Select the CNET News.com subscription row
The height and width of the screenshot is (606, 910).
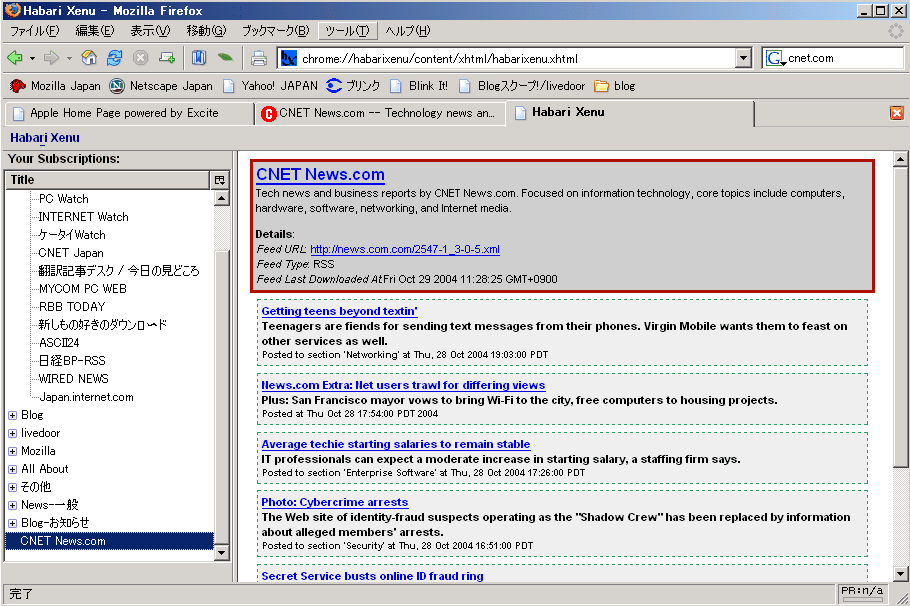coord(109,540)
